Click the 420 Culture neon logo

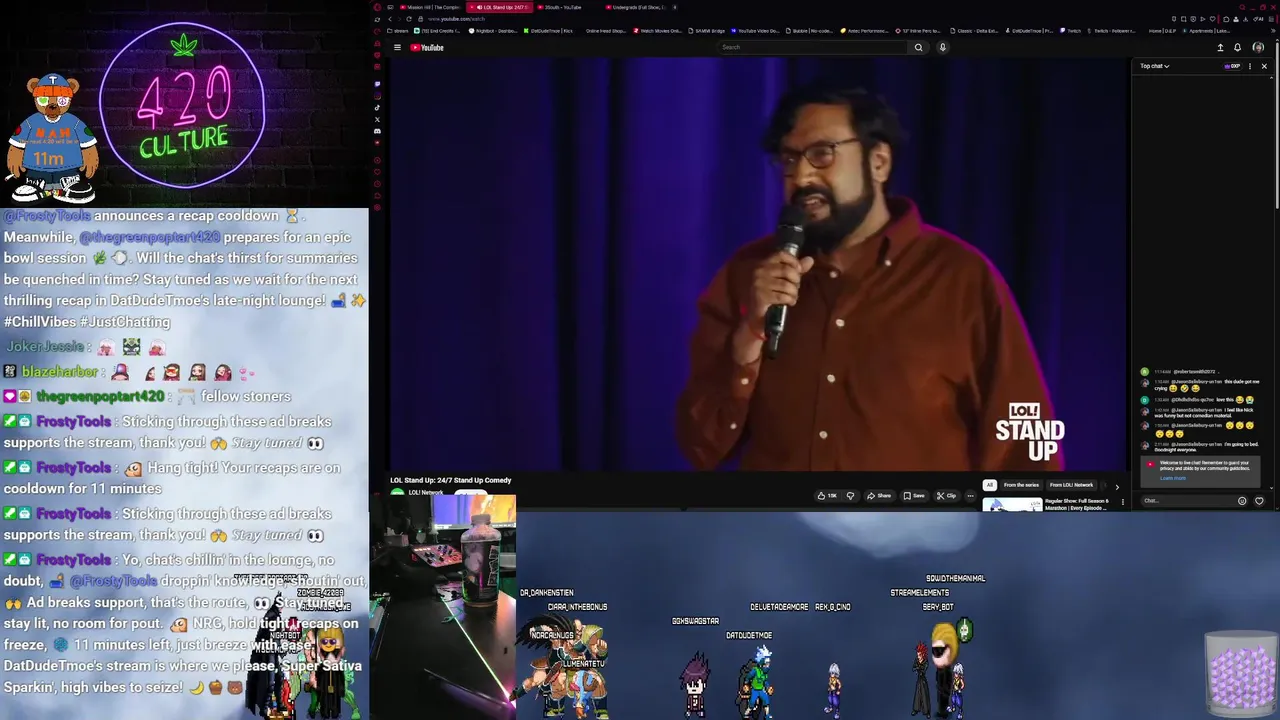183,105
